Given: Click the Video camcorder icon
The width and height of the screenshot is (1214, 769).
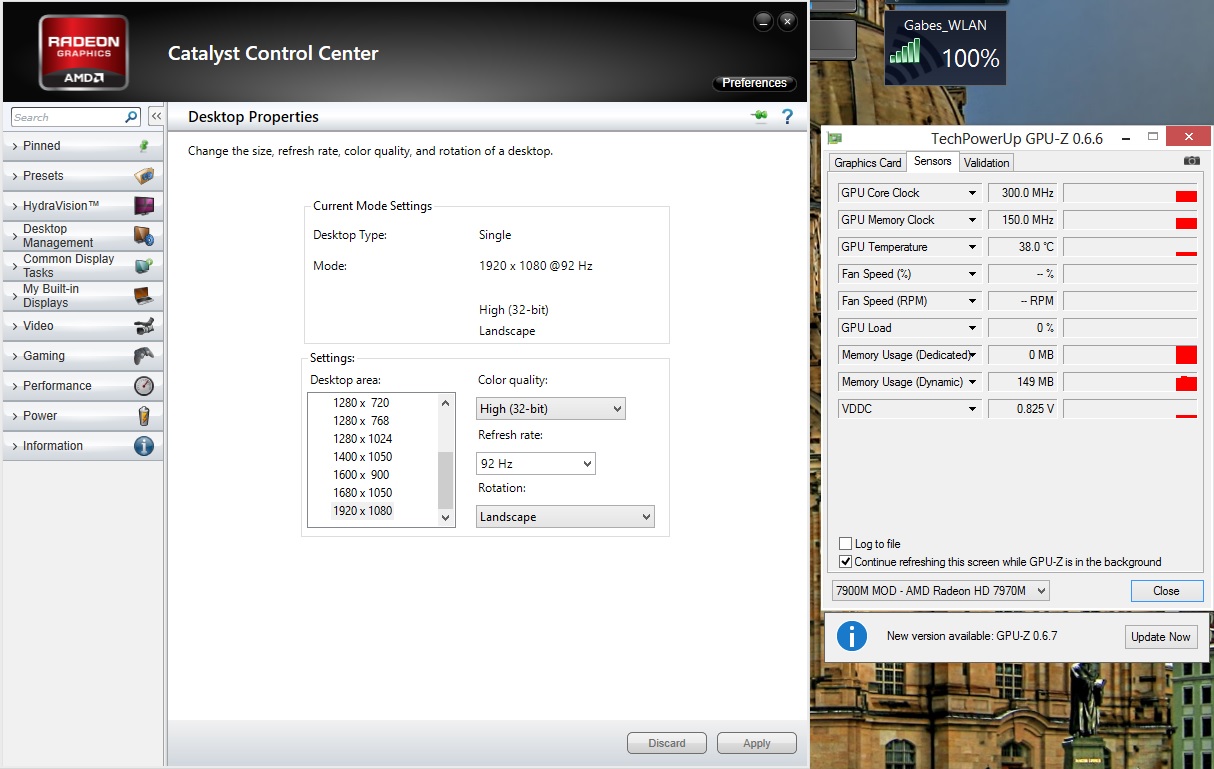Looking at the screenshot, I should (x=144, y=326).
